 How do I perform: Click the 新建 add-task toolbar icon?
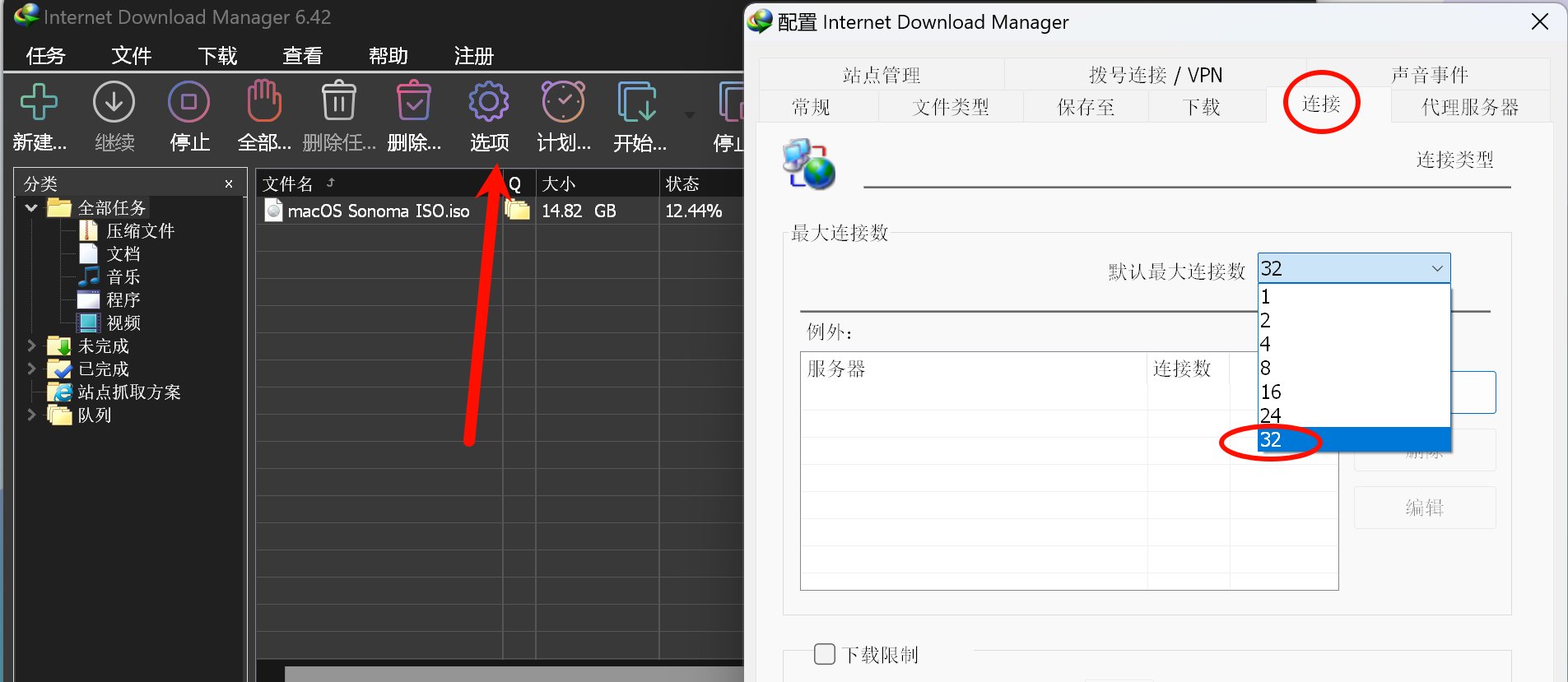pos(39,102)
